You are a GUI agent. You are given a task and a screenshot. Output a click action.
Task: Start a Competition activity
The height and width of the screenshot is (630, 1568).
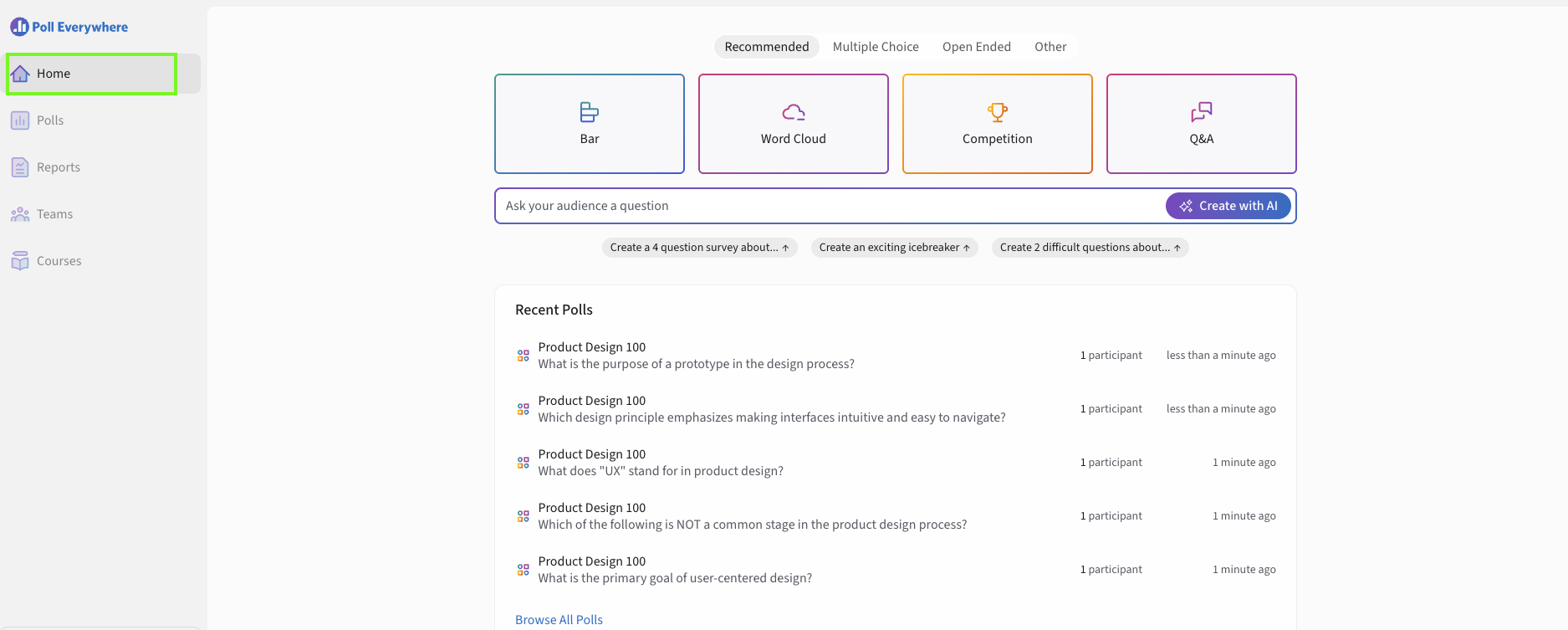click(997, 124)
